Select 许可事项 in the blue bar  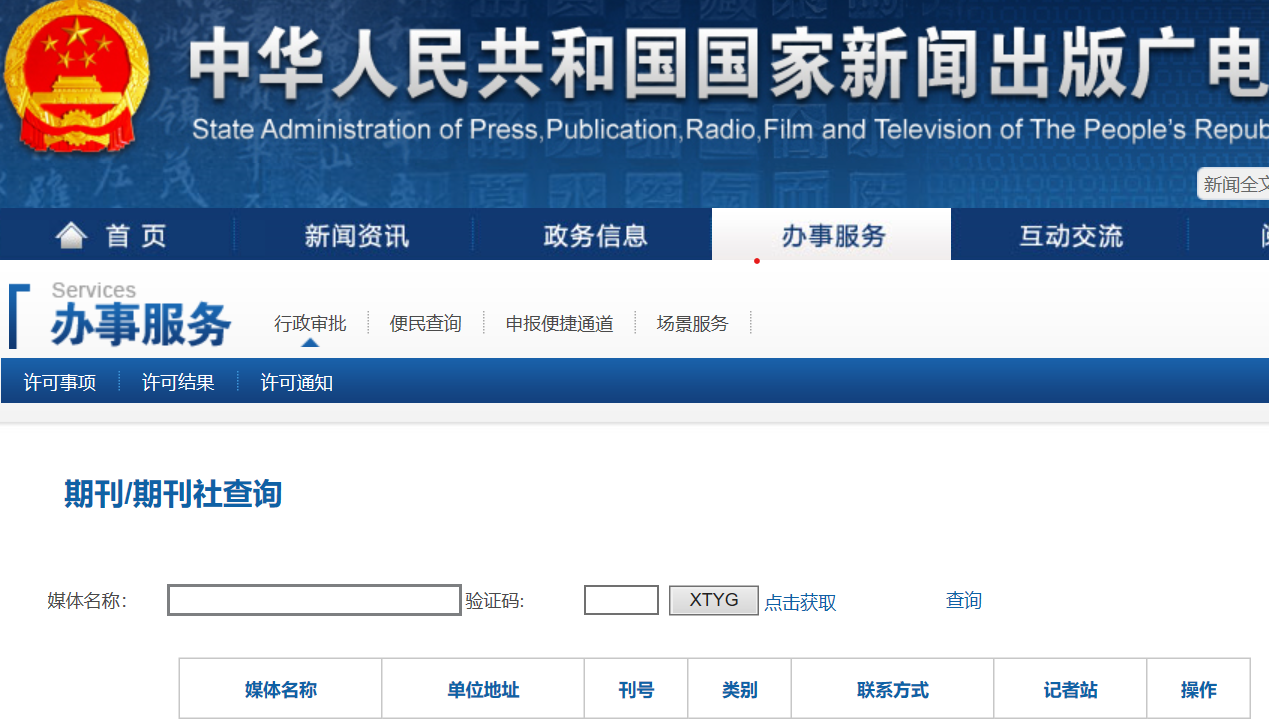[57, 381]
